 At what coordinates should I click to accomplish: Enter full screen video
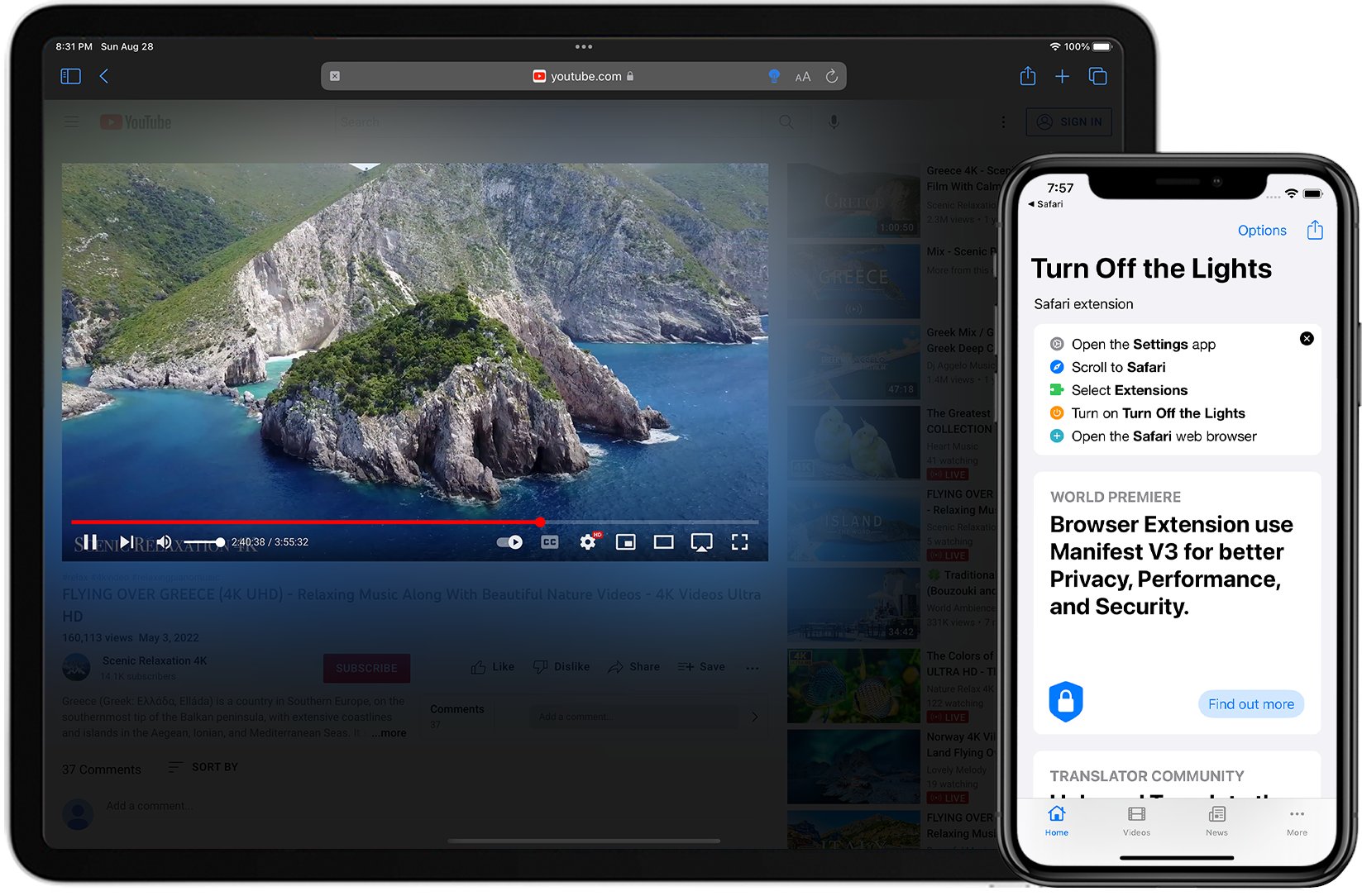coord(739,542)
